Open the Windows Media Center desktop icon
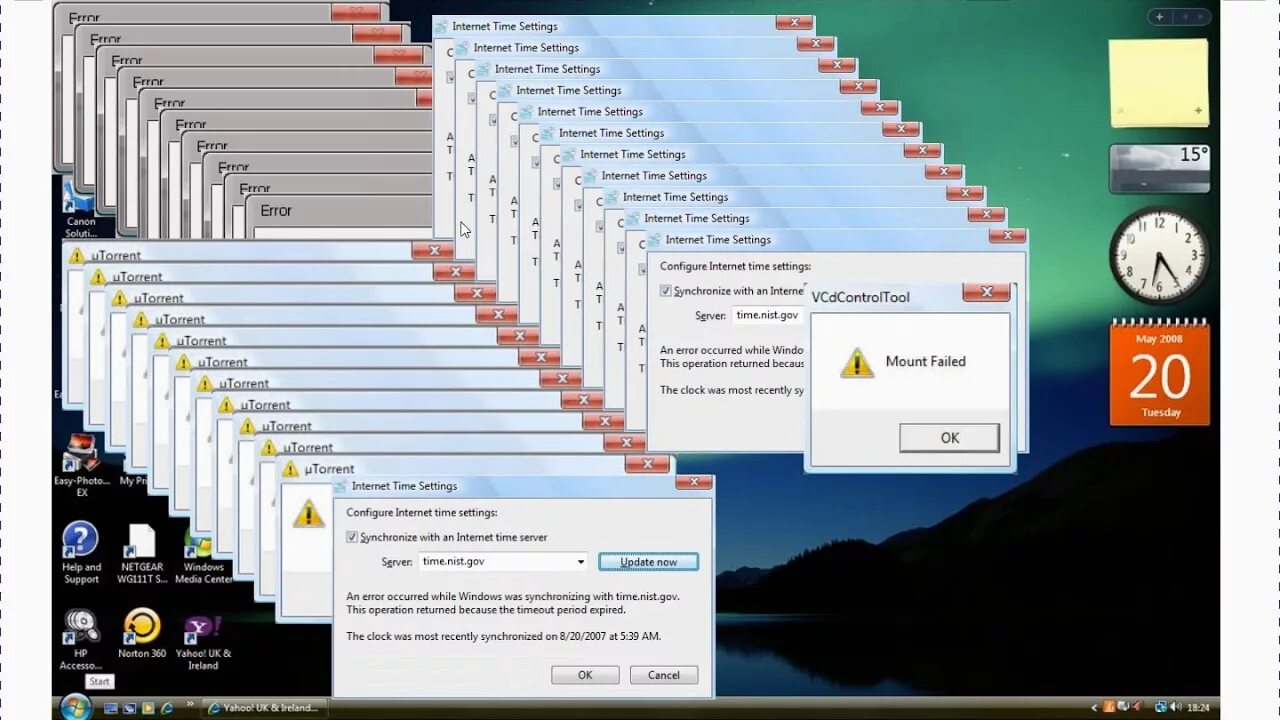This screenshot has height=720, width=1280. pyautogui.click(x=203, y=558)
